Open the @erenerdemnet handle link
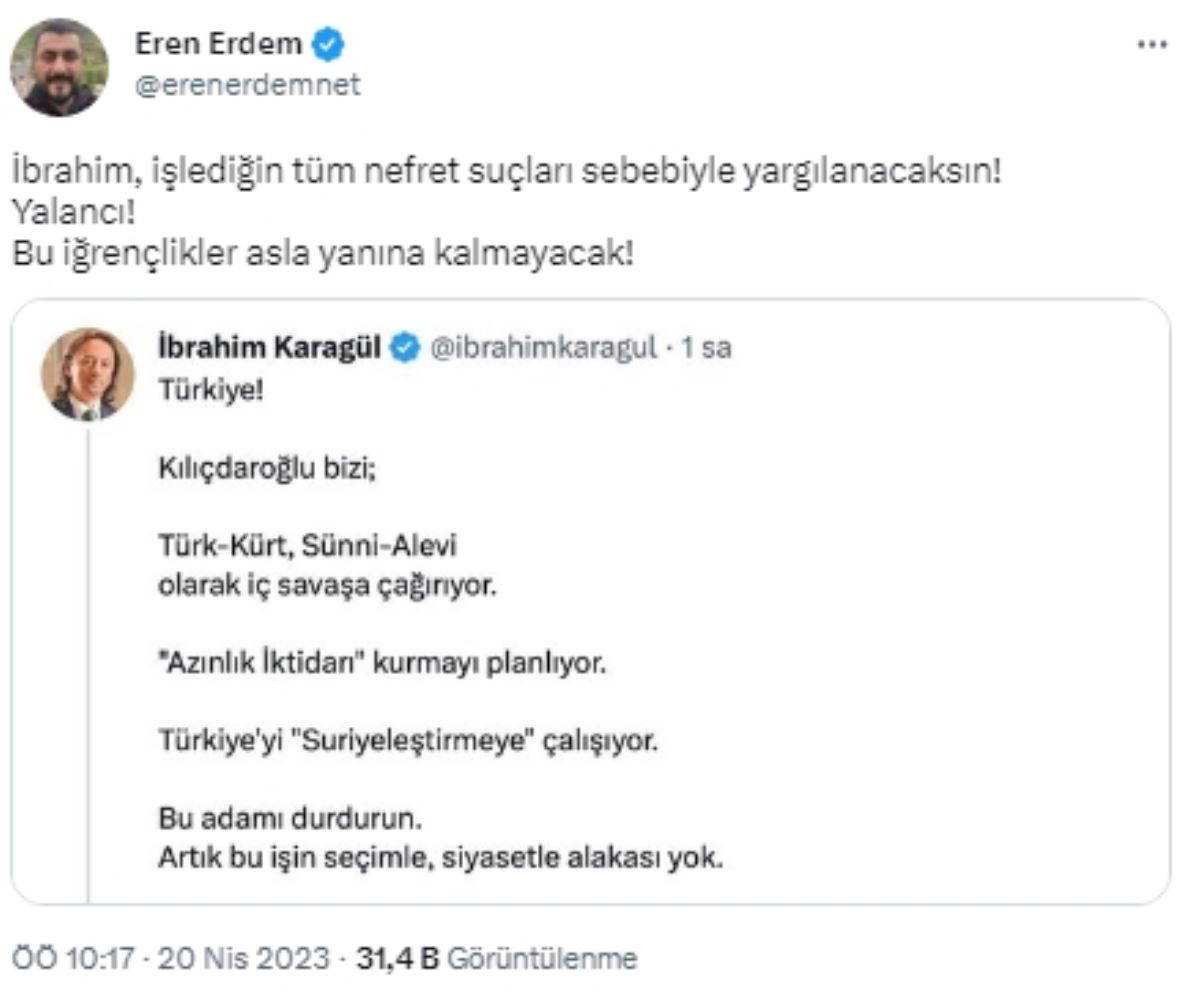1200x1000 pixels. point(247,86)
